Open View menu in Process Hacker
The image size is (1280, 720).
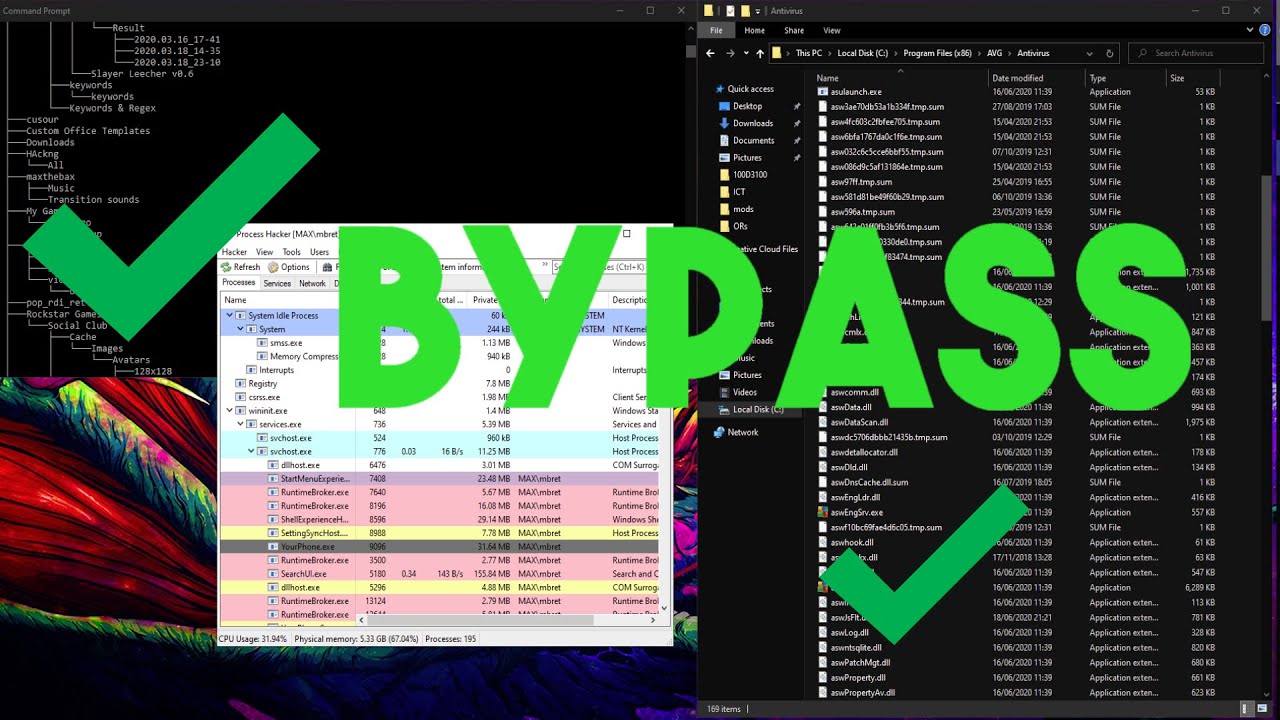pos(264,252)
